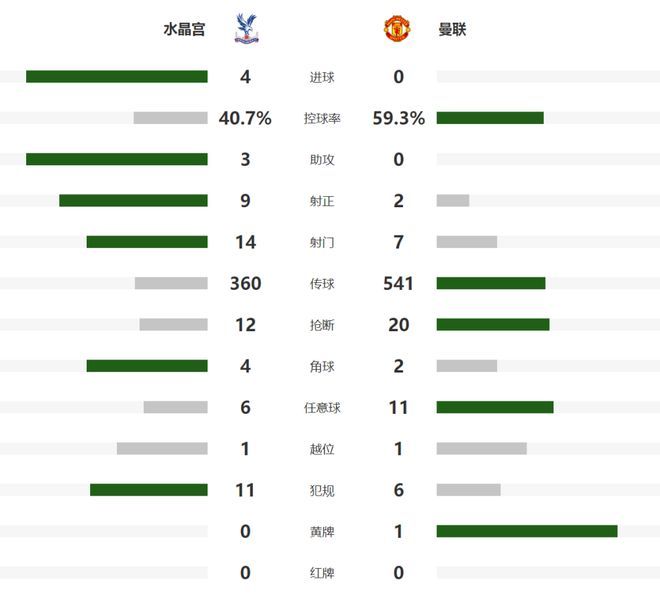Screen dimensions: 660x599
Task: Click Crystal Palace's 40.7% possession value
Action: (245, 118)
